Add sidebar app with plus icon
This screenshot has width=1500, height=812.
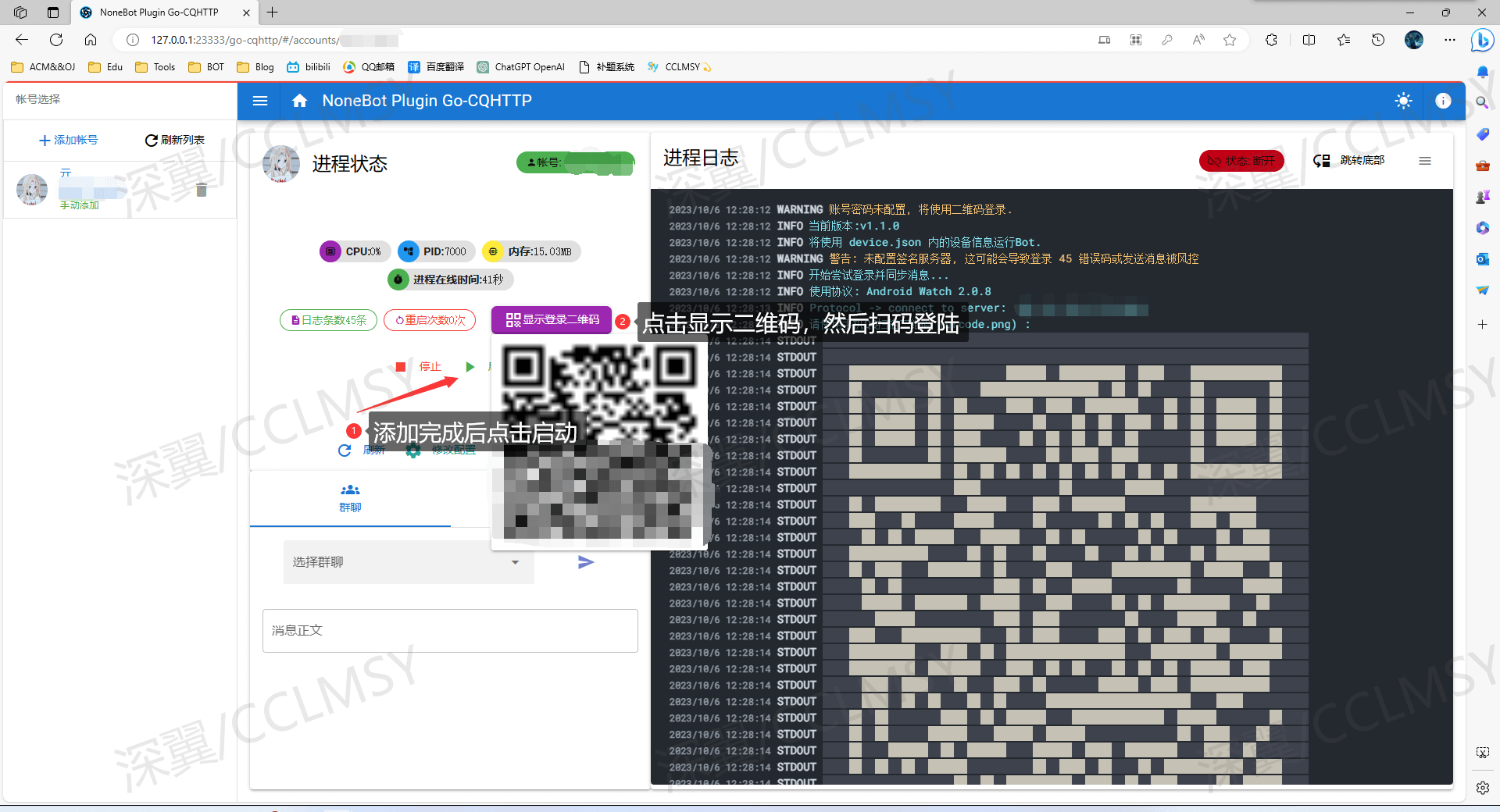[x=1482, y=324]
